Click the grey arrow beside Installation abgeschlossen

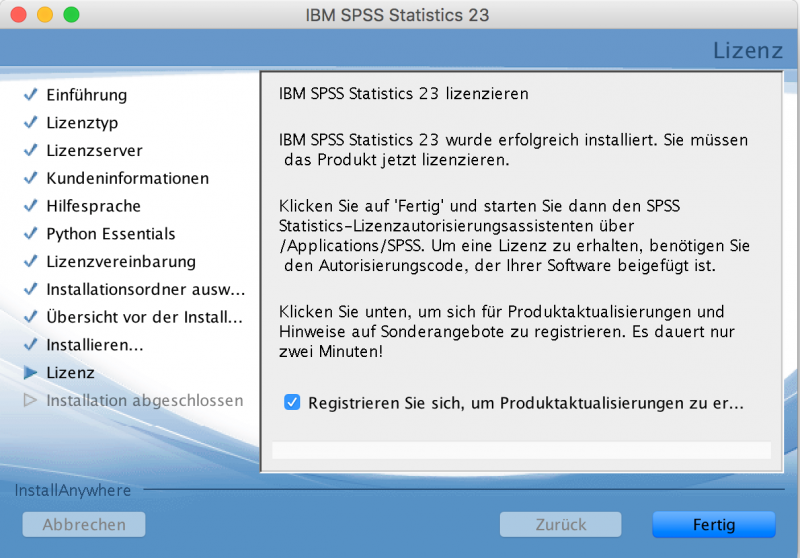click(x=31, y=400)
